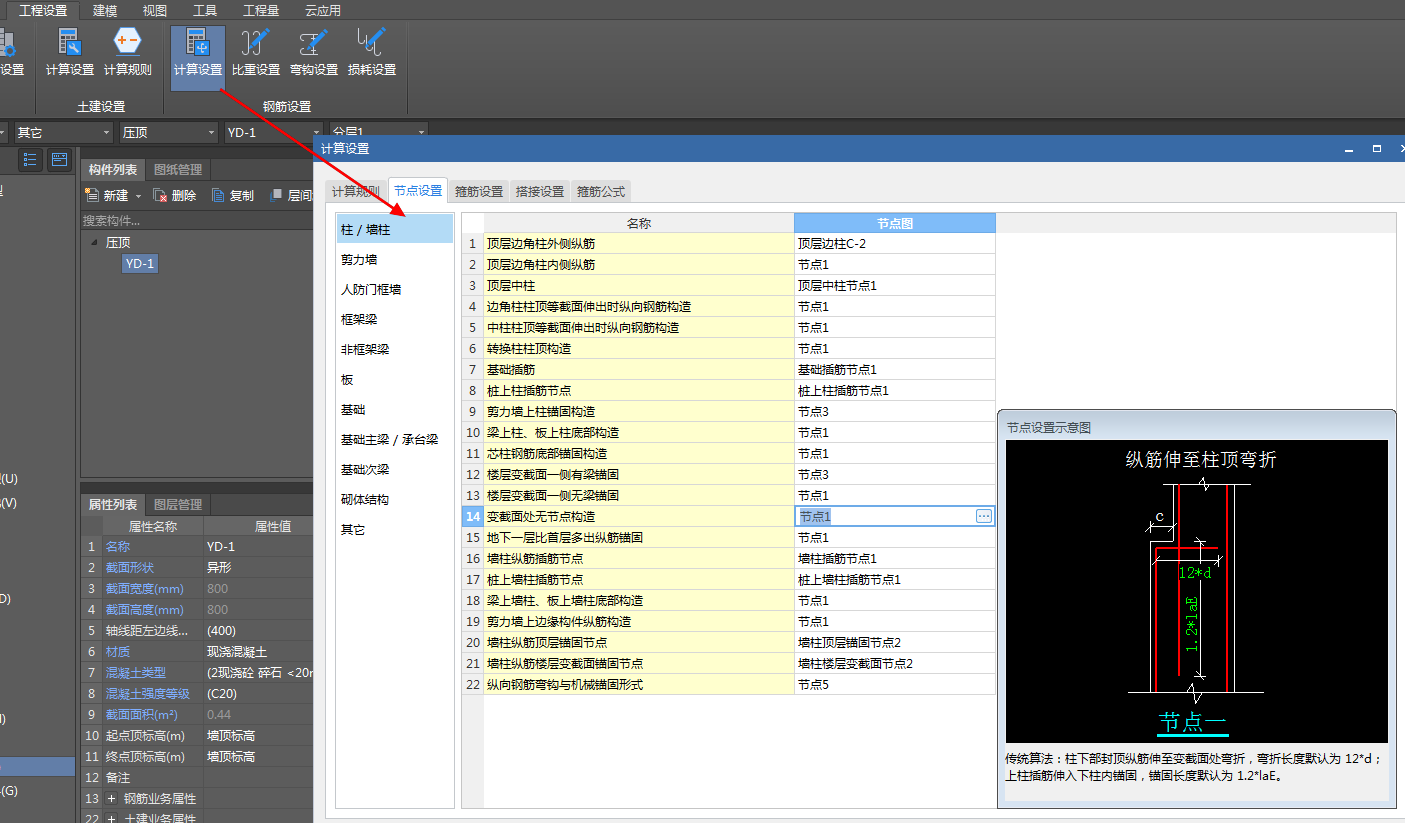Click ellipsis button in row 14 节点1 cell

point(984,516)
